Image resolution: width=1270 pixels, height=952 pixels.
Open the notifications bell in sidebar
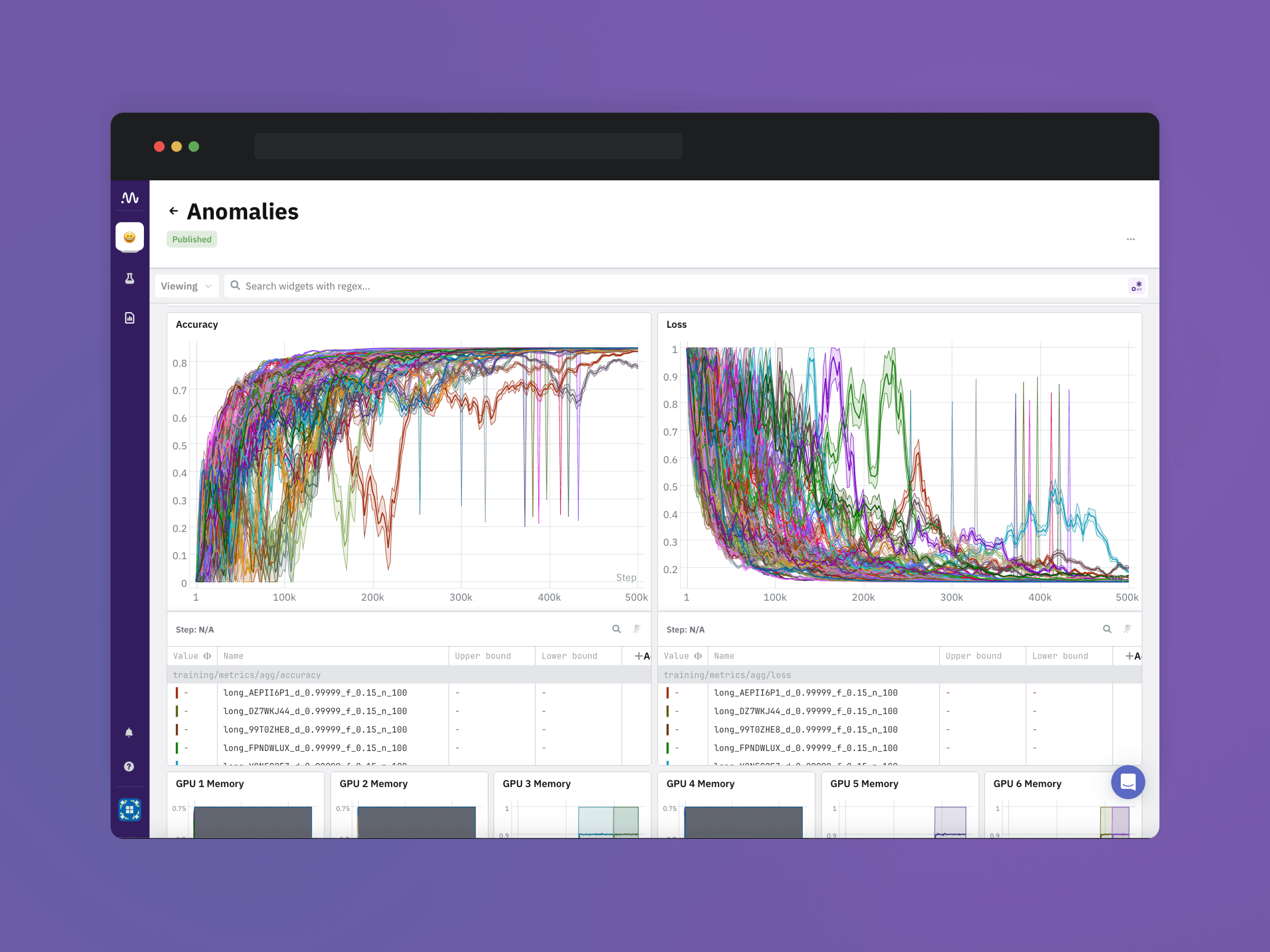coord(129,732)
